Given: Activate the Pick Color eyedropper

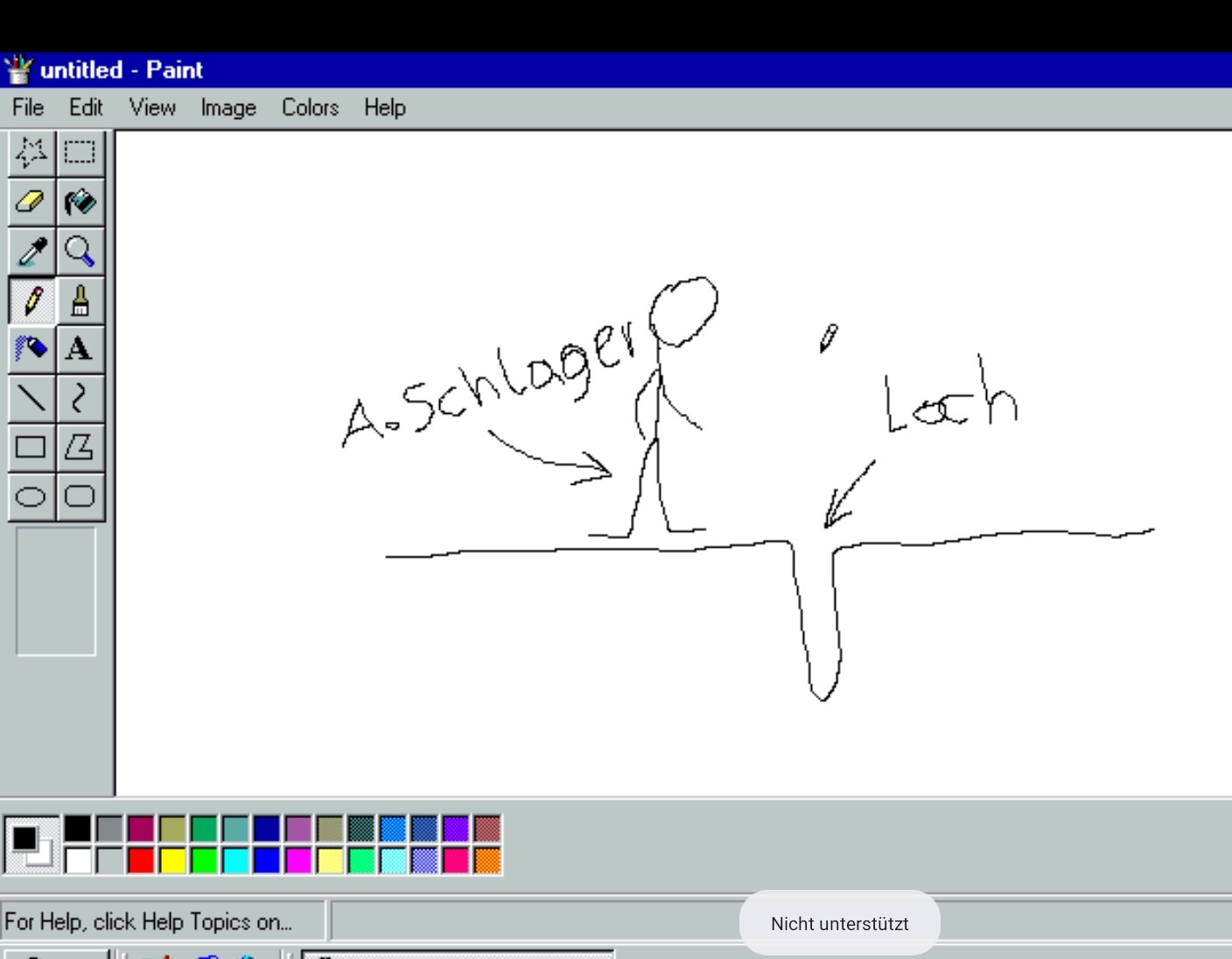Looking at the screenshot, I should [31, 252].
